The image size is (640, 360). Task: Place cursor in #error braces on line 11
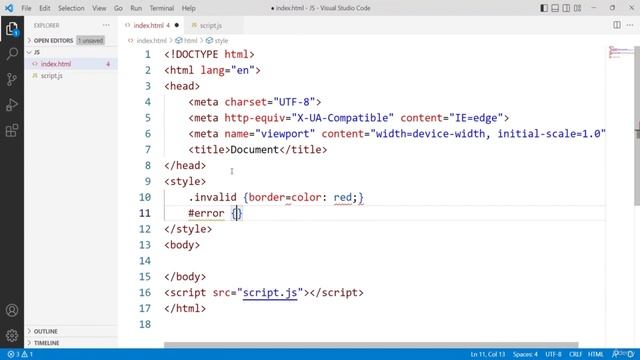[237, 213]
